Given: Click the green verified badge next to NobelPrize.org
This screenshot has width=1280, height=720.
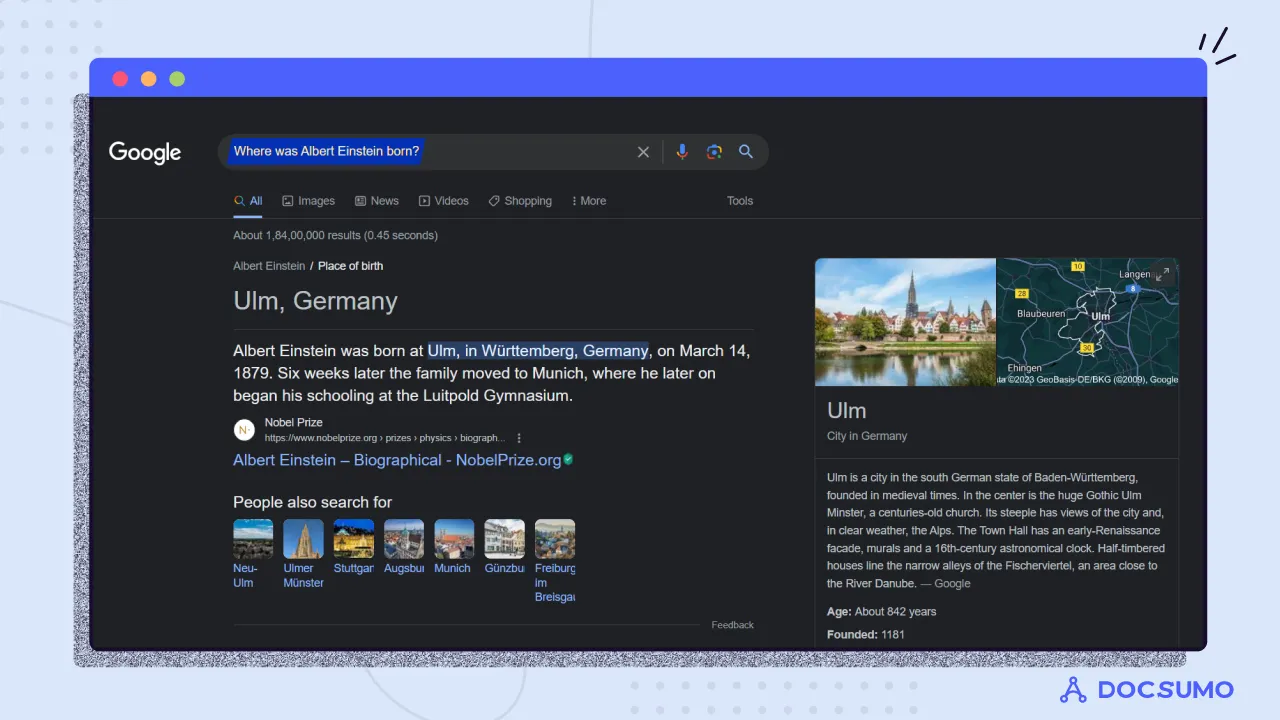Looking at the screenshot, I should point(568,460).
